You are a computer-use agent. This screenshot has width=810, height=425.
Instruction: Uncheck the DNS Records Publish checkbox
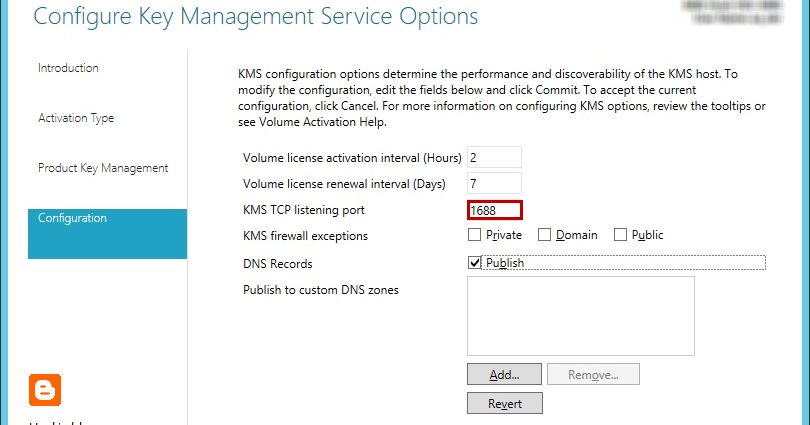pos(474,263)
